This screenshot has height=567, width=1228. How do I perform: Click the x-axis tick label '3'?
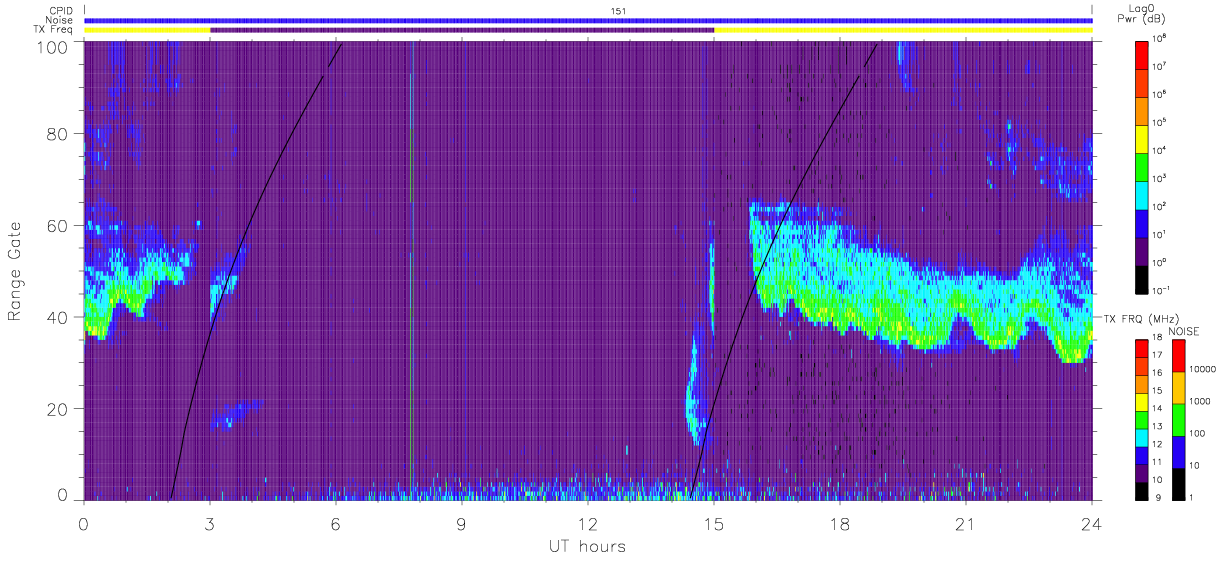click(210, 523)
